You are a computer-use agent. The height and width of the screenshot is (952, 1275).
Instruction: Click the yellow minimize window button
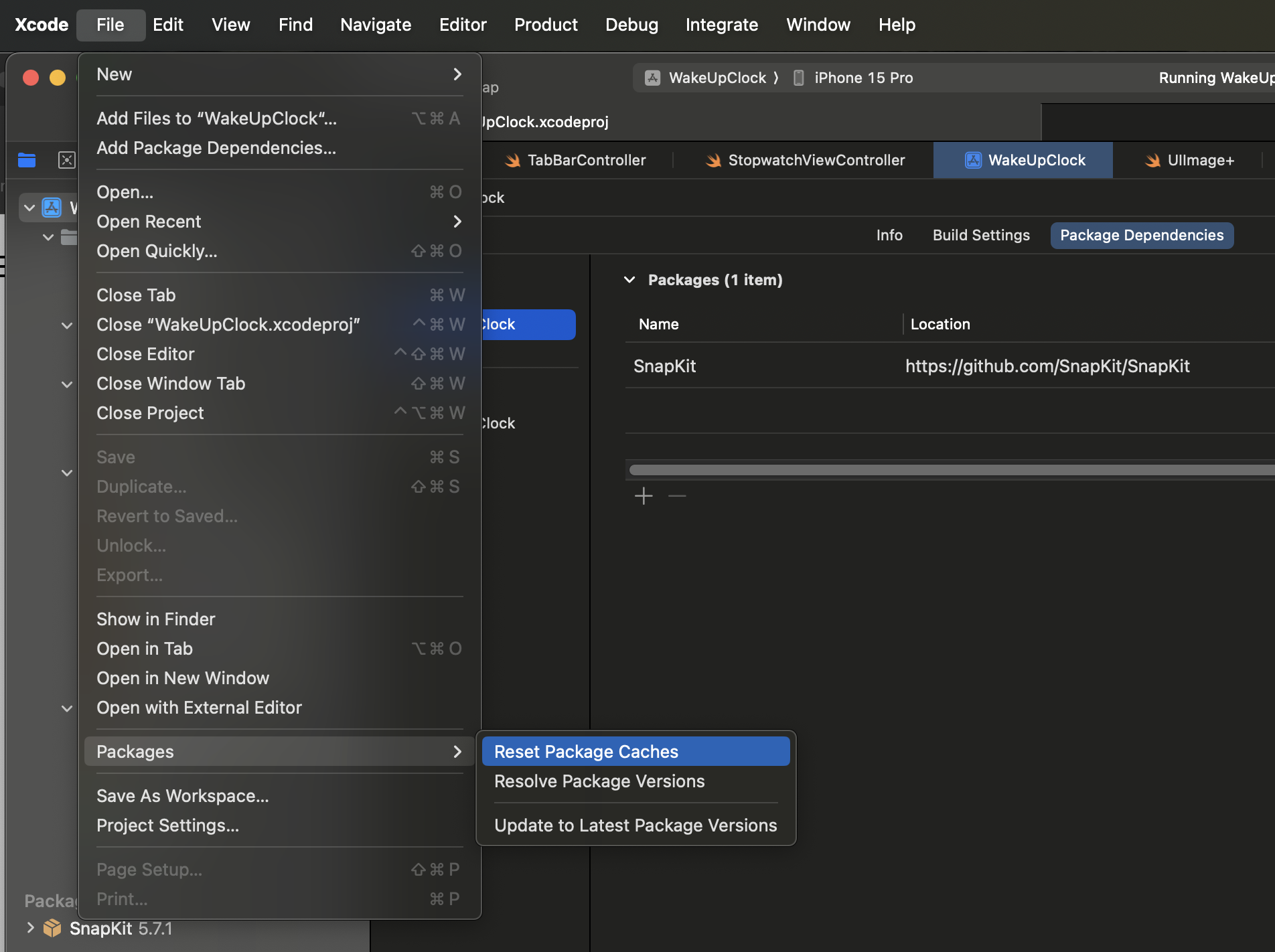tap(58, 78)
